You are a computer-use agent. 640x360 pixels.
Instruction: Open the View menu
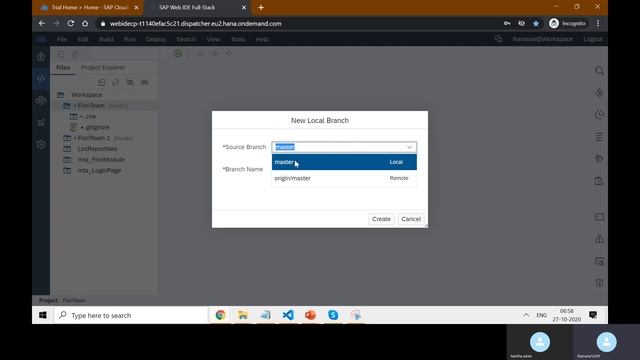[213, 39]
